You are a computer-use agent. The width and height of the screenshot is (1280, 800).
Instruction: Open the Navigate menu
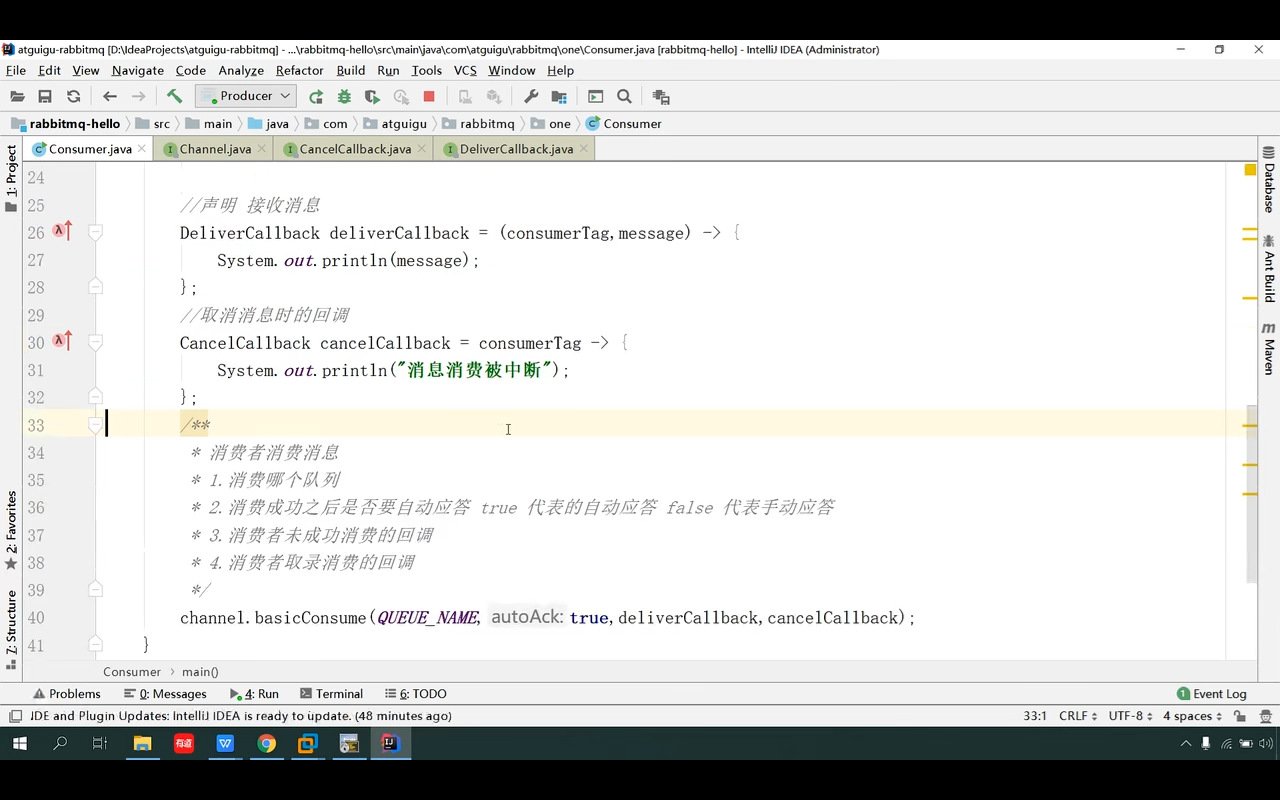(138, 70)
